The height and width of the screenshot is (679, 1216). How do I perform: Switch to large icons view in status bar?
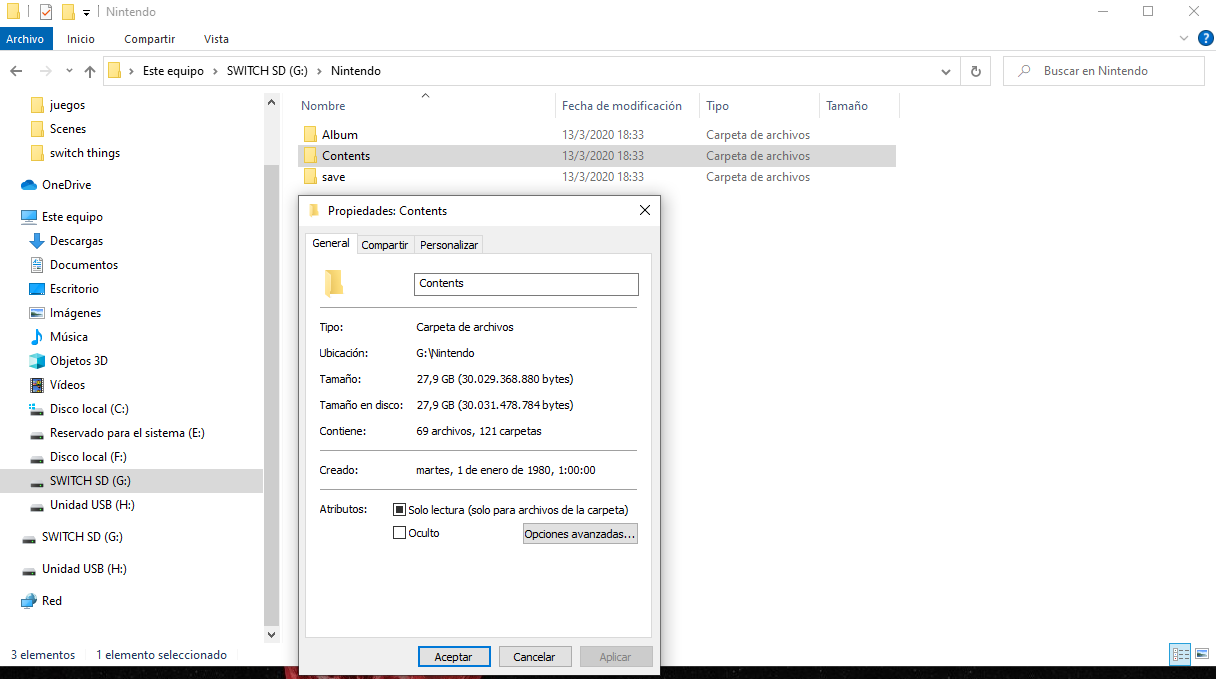pyautogui.click(x=1202, y=655)
